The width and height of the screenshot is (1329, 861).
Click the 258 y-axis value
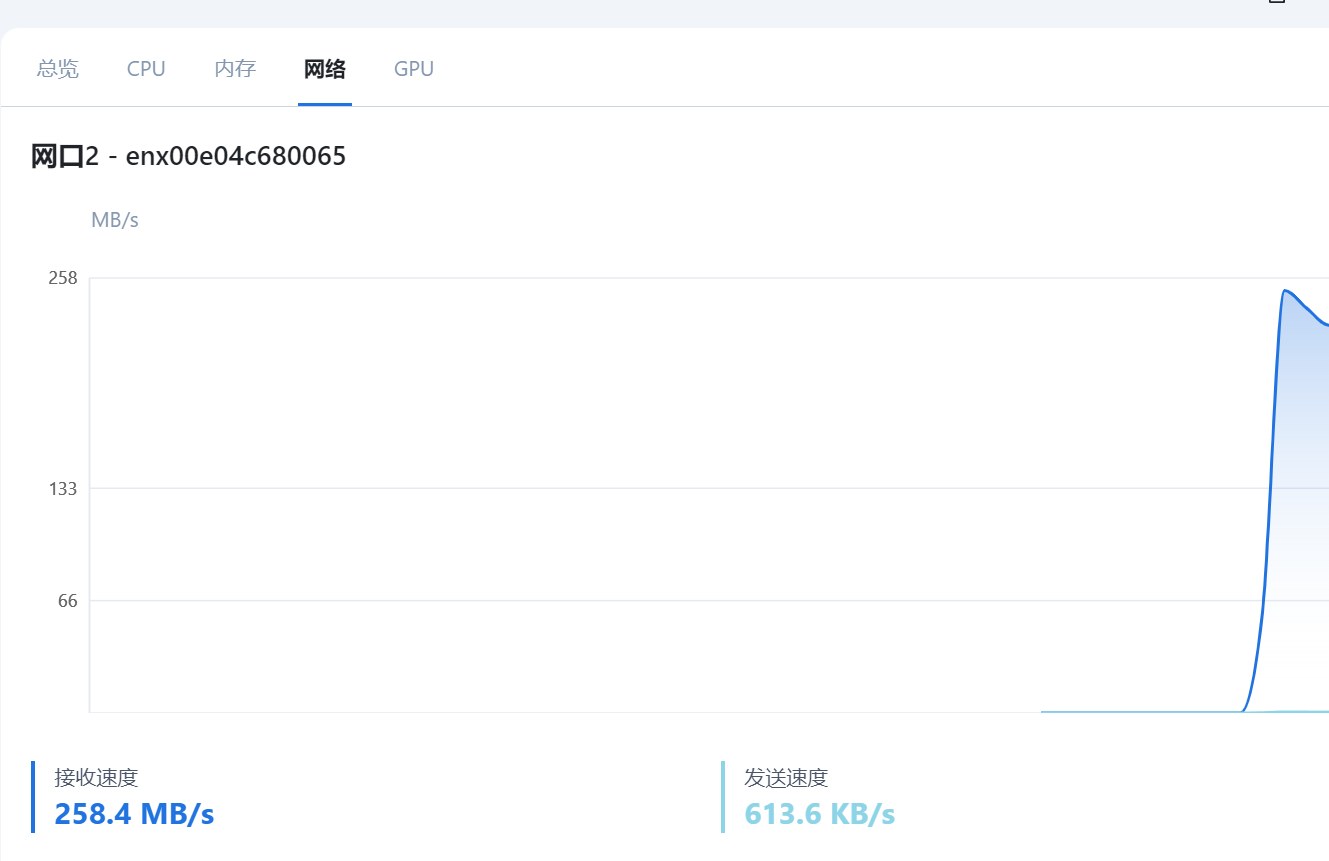point(63,278)
